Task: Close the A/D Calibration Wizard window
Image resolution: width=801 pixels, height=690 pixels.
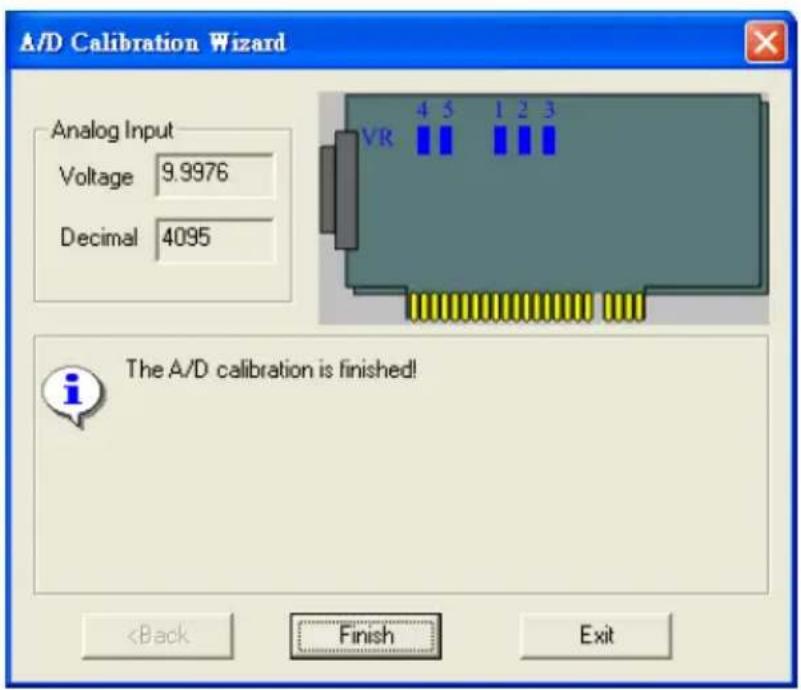Action: pos(766,42)
